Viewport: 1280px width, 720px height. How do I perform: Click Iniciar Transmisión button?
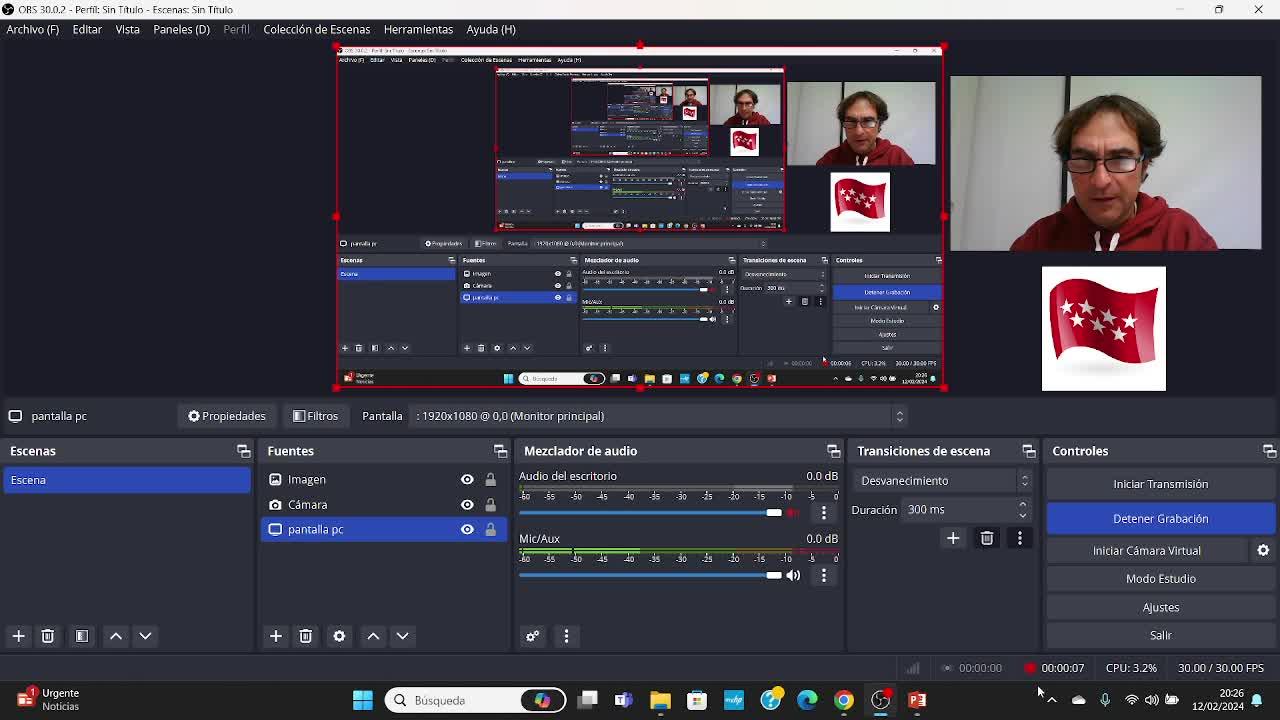click(x=1160, y=484)
